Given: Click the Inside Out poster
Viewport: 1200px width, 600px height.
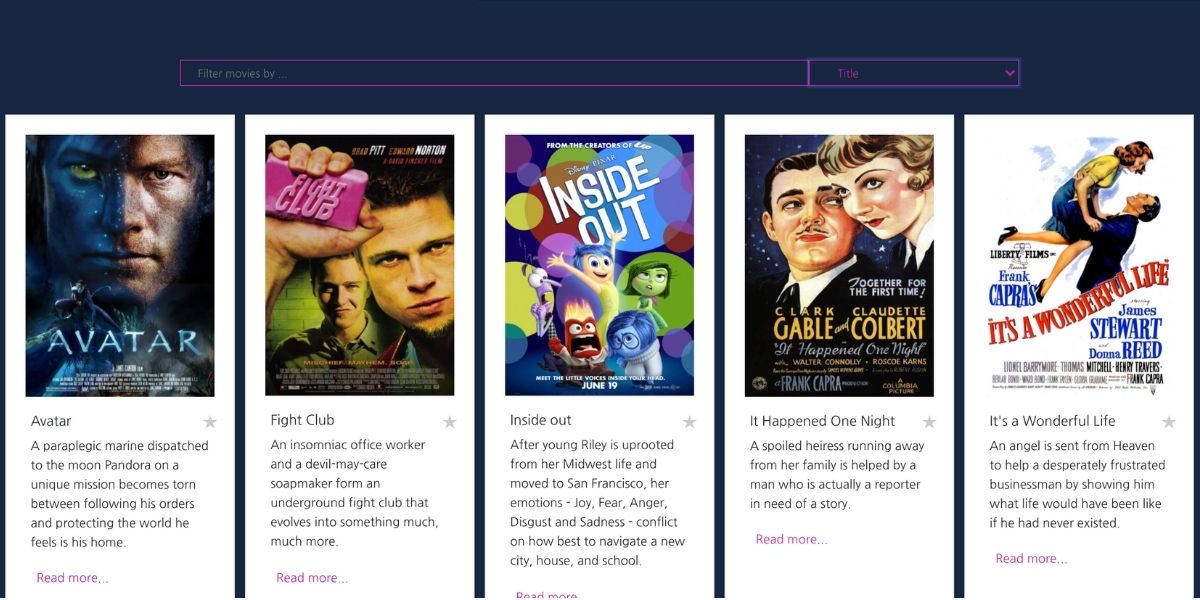Looking at the screenshot, I should click(600, 265).
